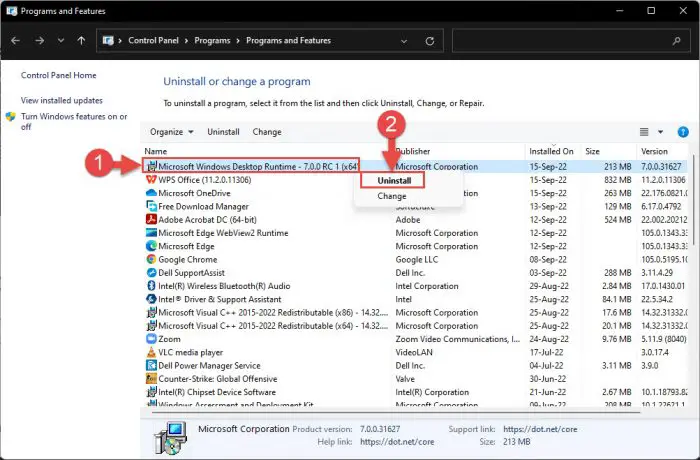Select the WPS Office icon
Screen dimensions: 700x460
tap(151, 180)
